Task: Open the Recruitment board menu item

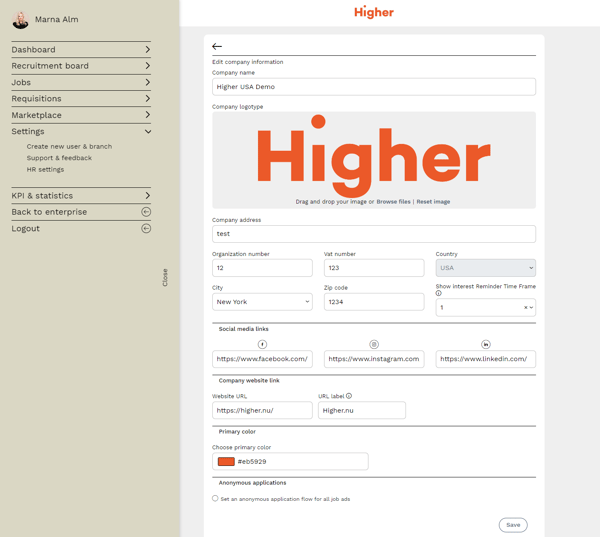Action: coord(81,66)
